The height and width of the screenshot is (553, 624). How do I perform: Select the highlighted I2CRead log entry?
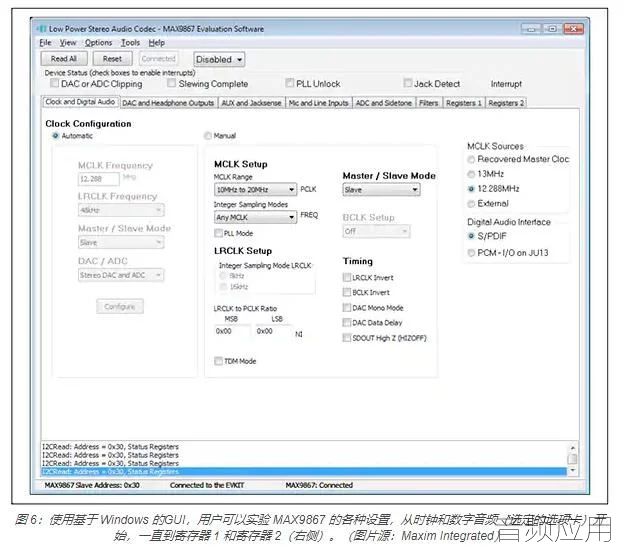pyautogui.click(x=304, y=472)
